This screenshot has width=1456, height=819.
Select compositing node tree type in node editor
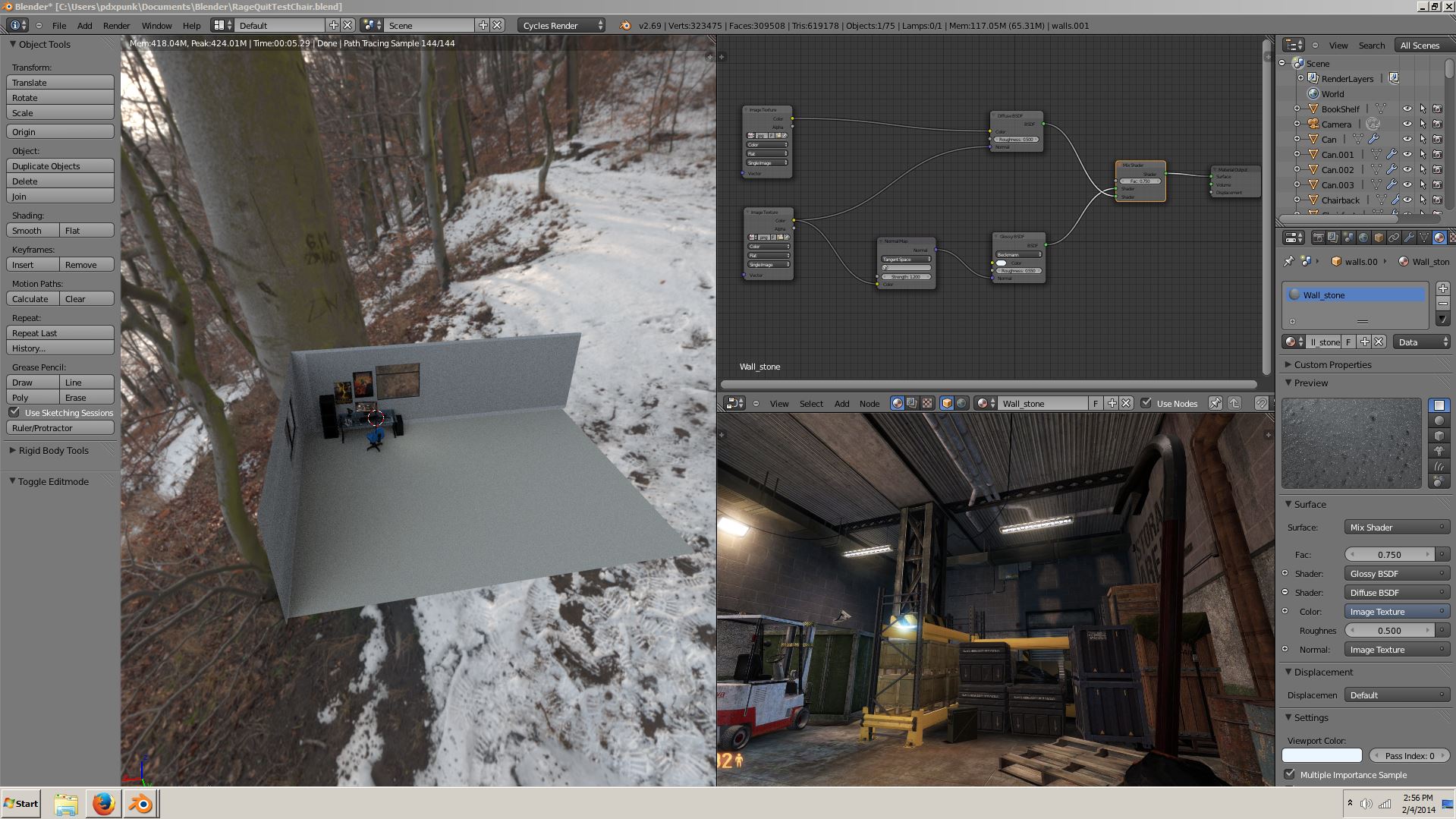point(912,403)
